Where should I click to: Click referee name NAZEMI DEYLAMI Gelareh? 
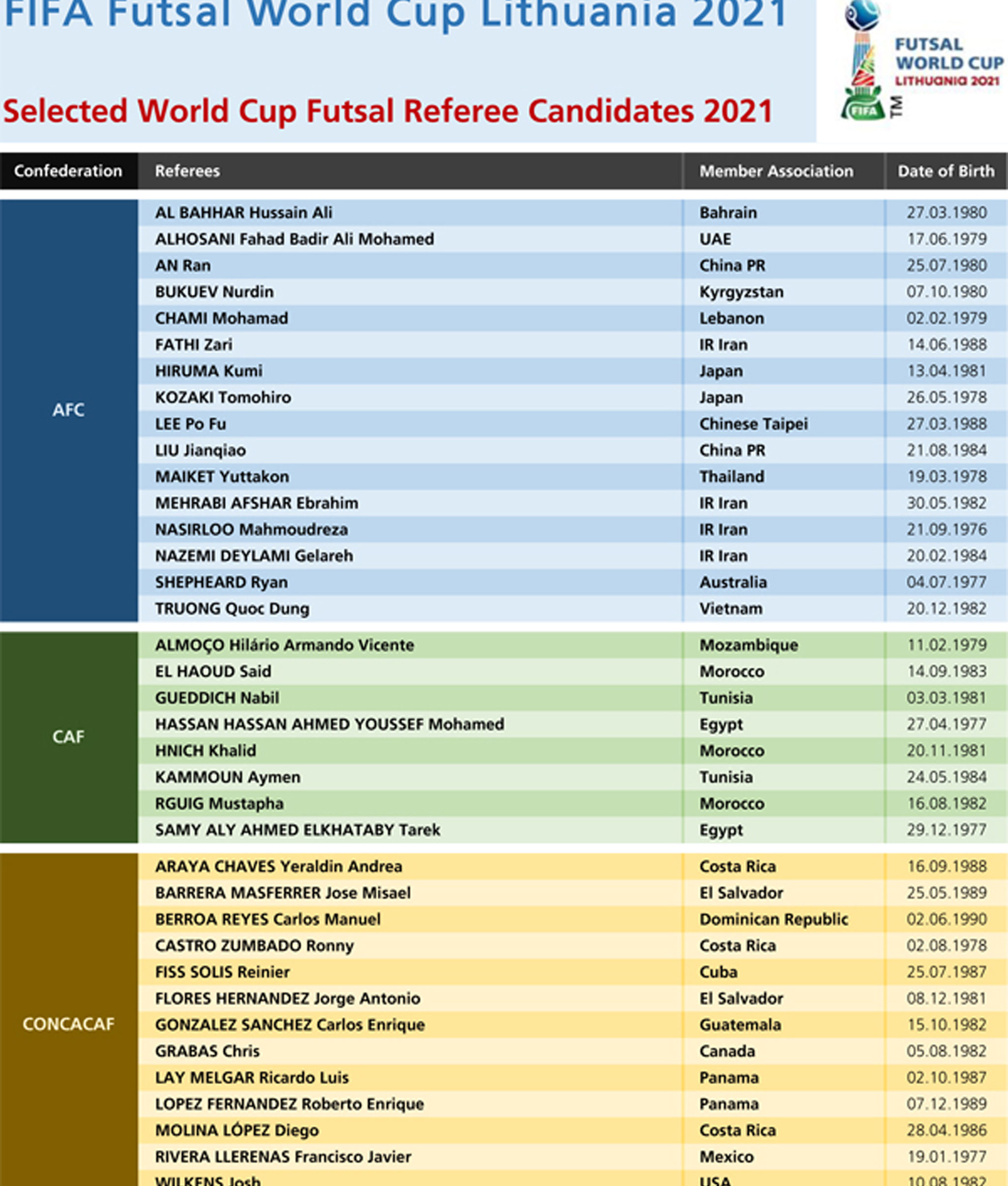254,555
